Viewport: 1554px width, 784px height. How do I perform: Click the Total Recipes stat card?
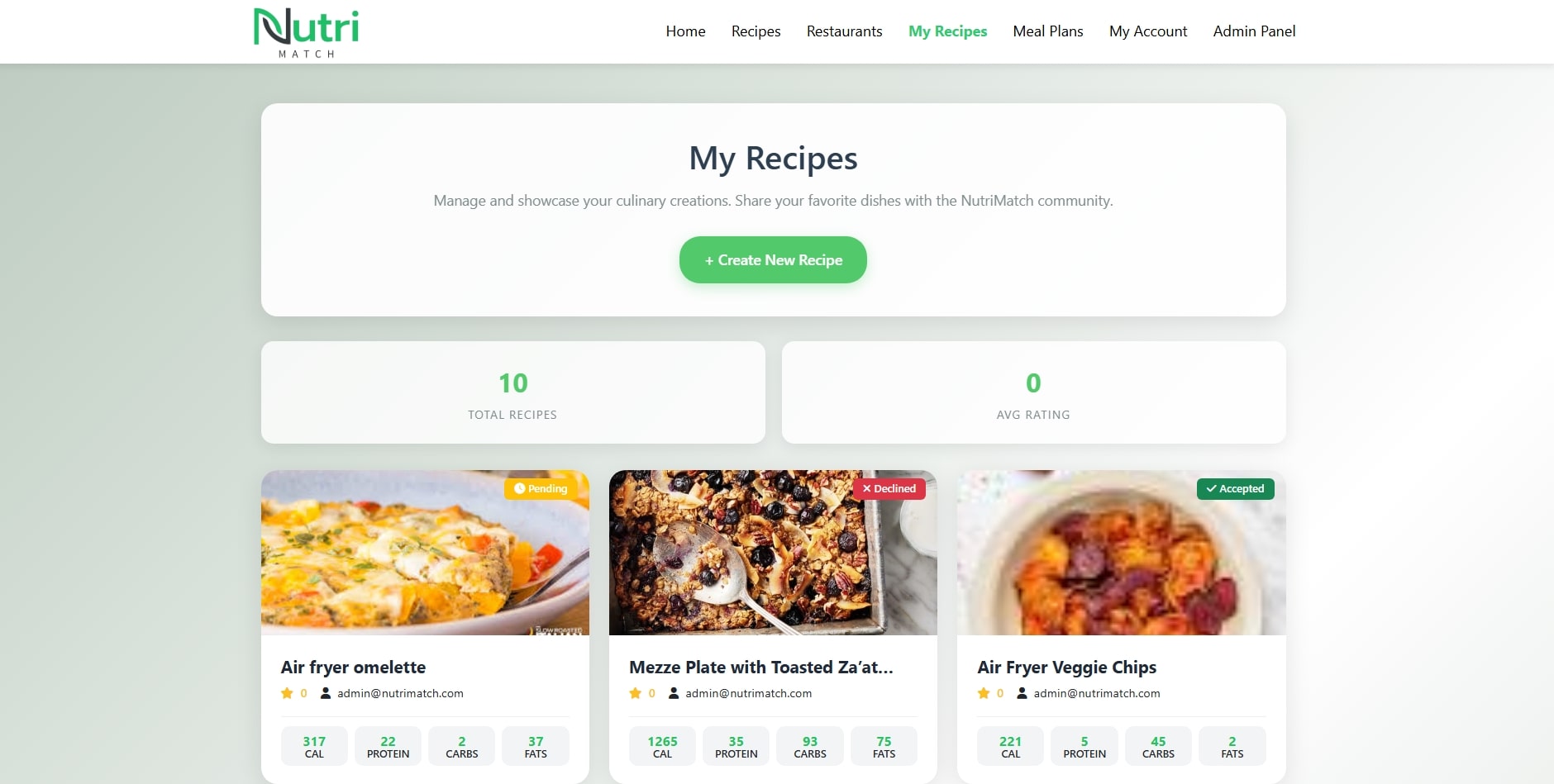click(513, 392)
